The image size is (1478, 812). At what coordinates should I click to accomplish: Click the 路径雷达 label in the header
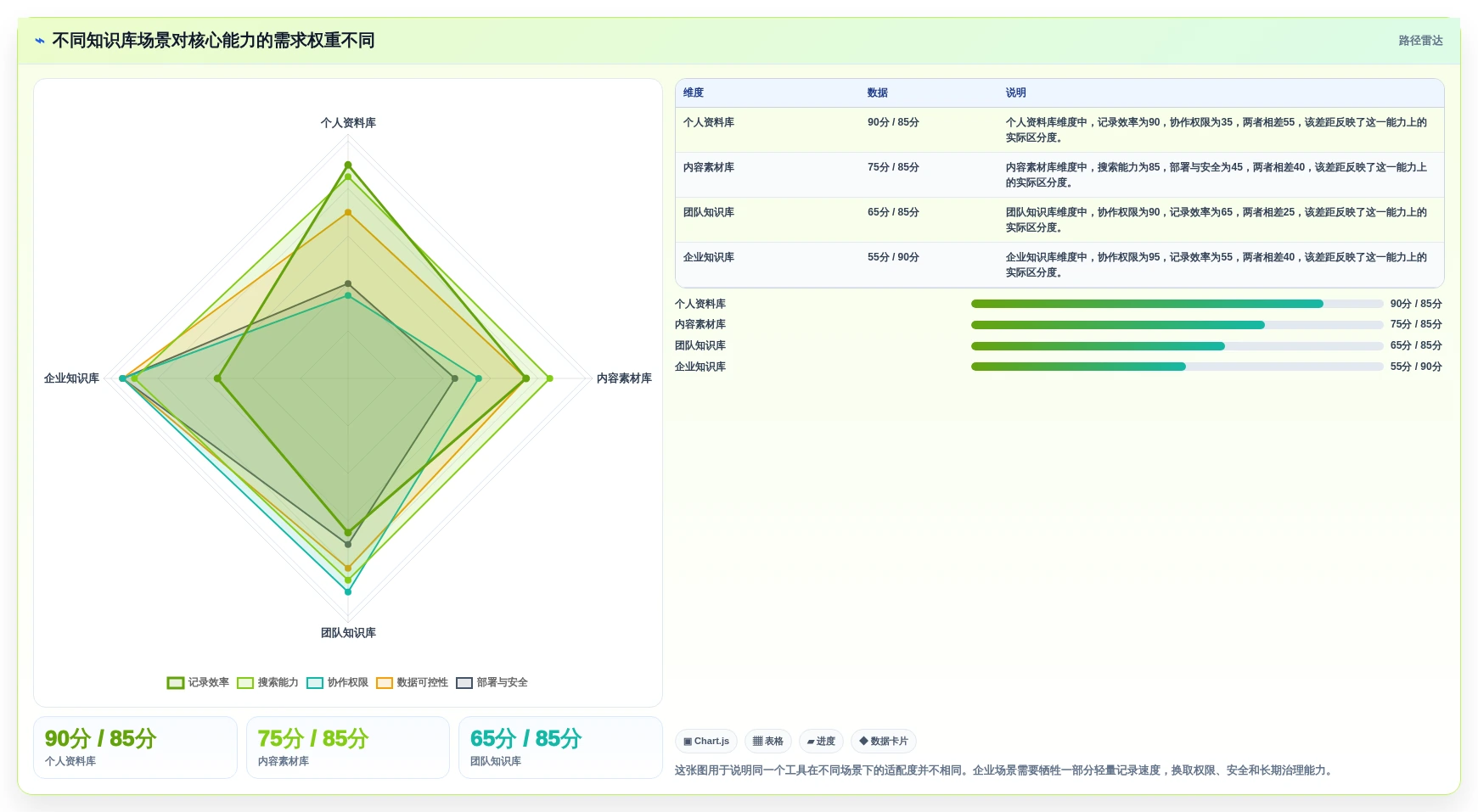pyautogui.click(x=1420, y=41)
